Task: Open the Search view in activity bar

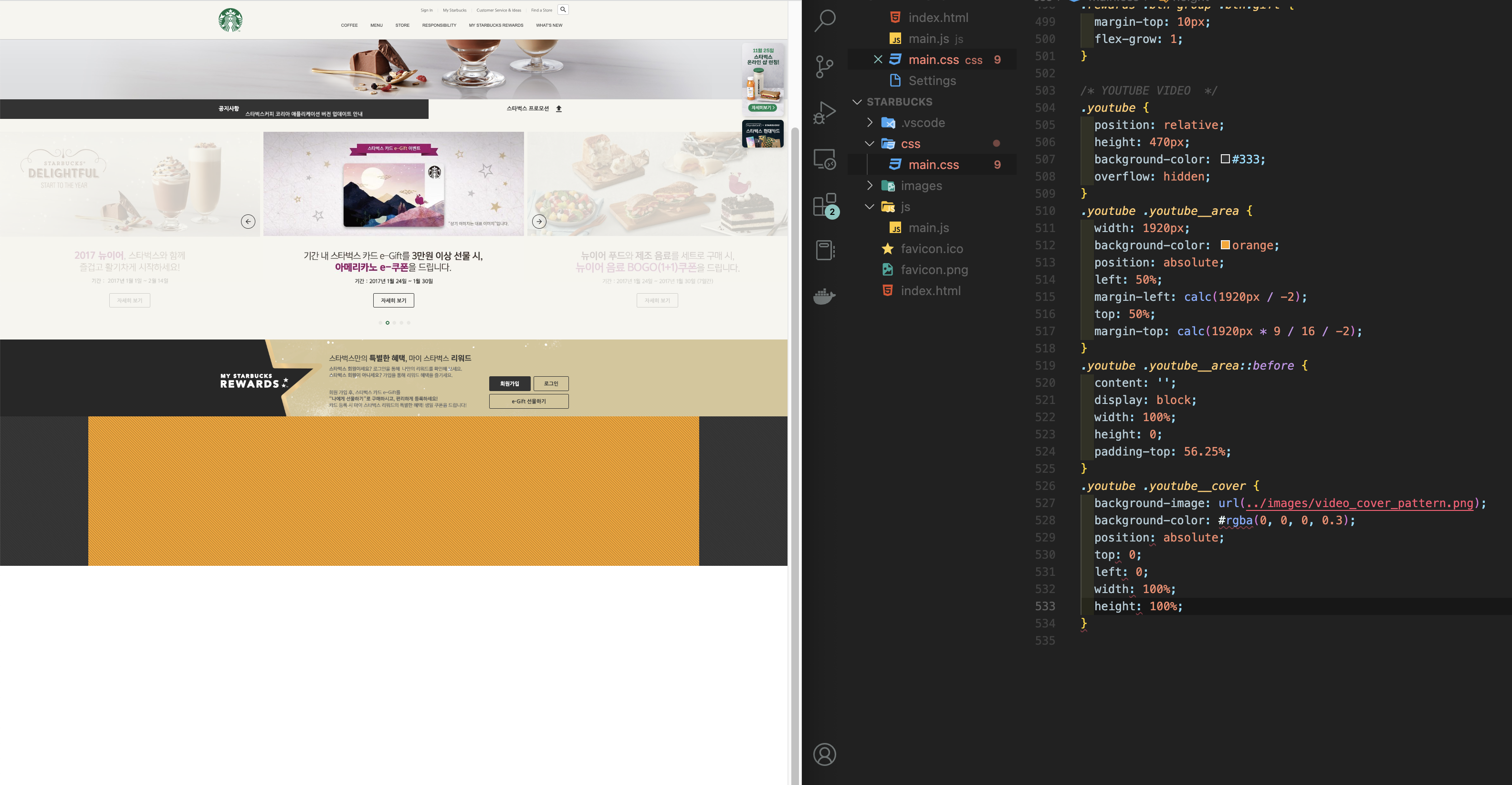Action: [x=825, y=21]
